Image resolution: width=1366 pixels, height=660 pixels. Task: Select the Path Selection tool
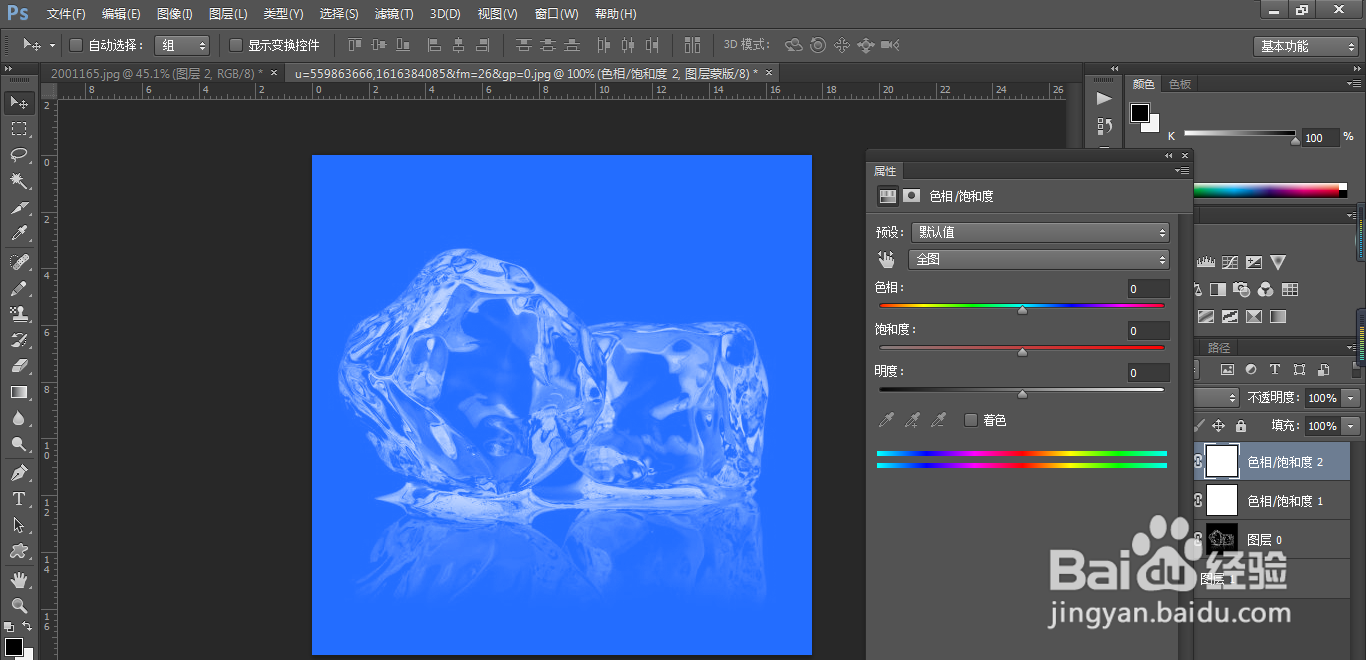click(x=19, y=524)
